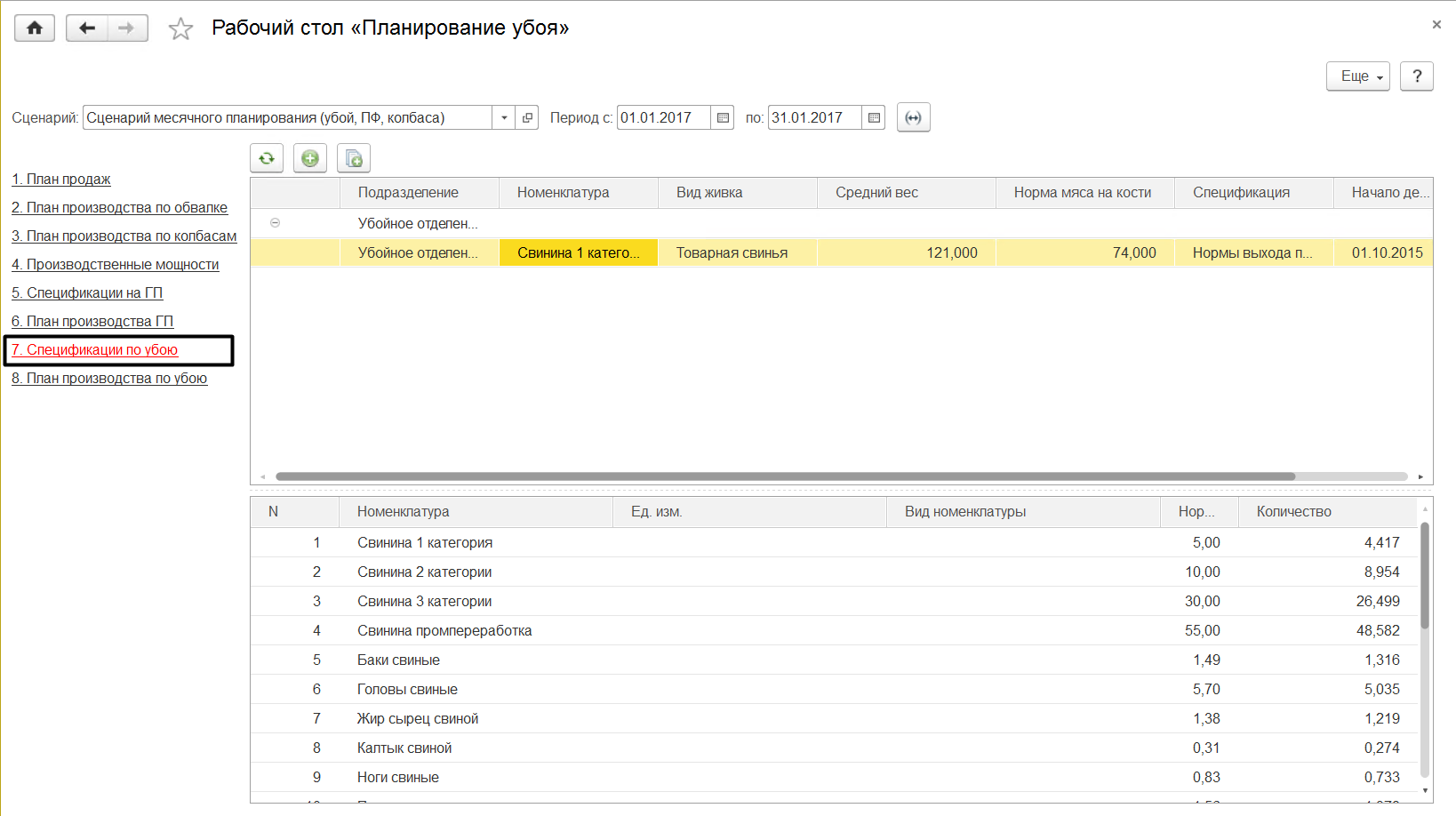Screen dimensions: 1456x816
Task: Click the right arrow of horizontal scrollbar
Action: [x=1420, y=476]
